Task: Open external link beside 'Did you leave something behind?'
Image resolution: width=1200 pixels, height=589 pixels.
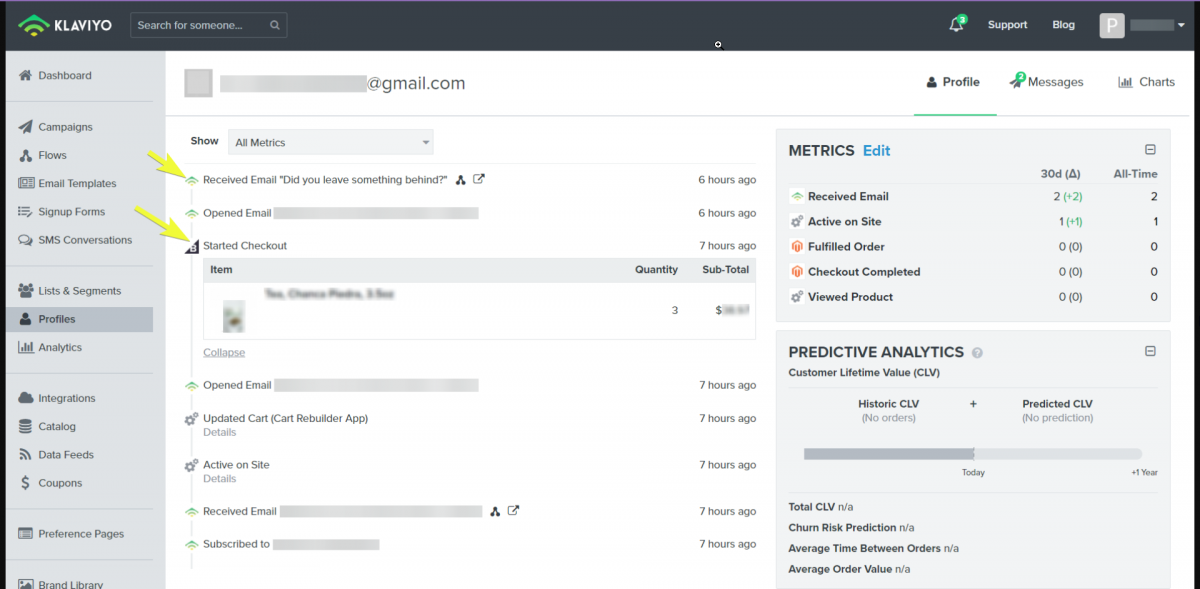Action: pyautogui.click(x=479, y=180)
